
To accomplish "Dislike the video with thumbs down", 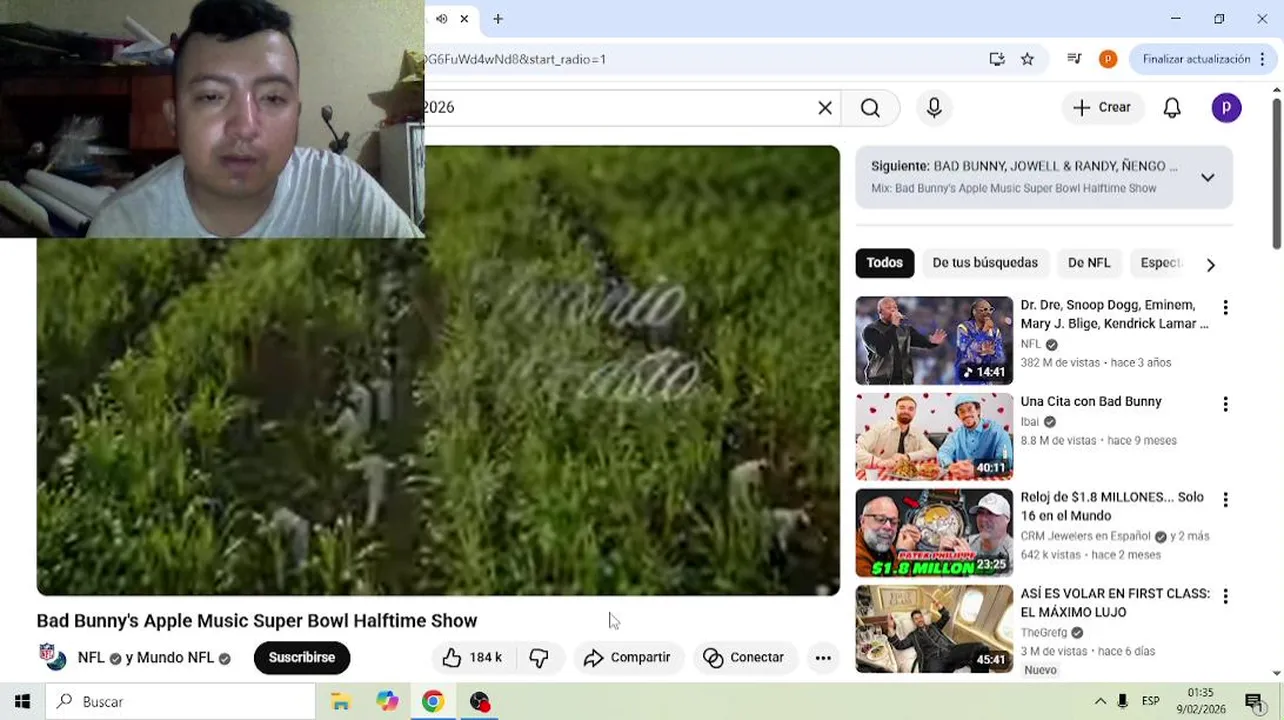I will pyautogui.click(x=540, y=658).
